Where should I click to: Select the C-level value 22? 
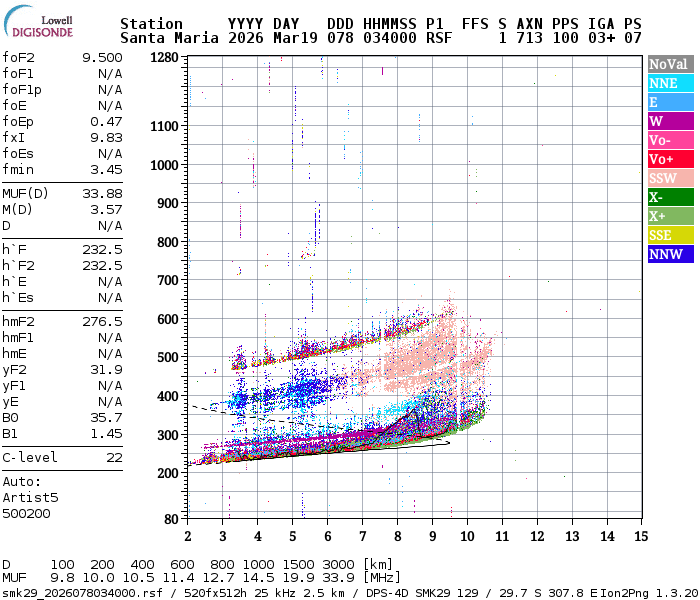114,458
